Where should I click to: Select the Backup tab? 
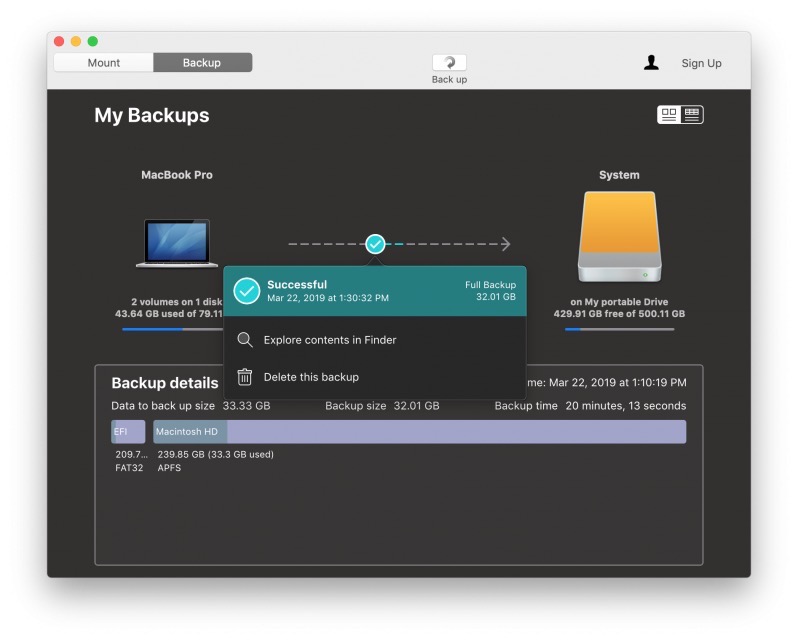click(202, 63)
